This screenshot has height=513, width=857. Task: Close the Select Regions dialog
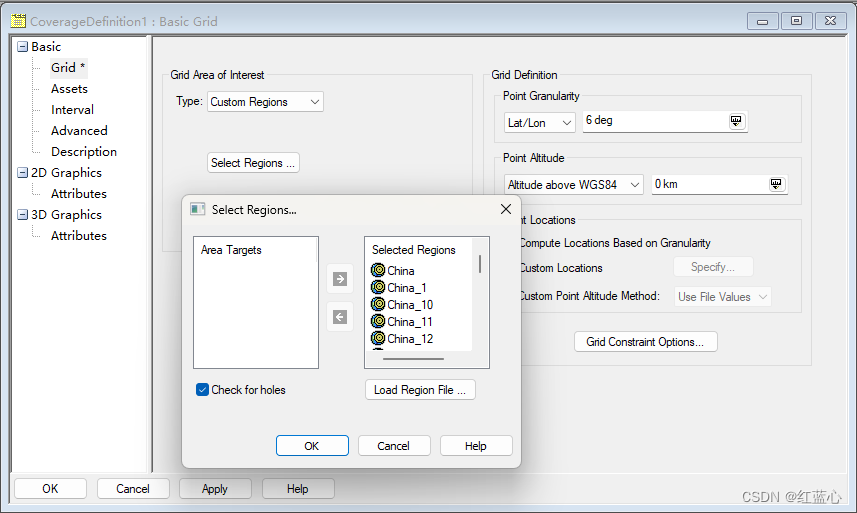click(x=506, y=209)
